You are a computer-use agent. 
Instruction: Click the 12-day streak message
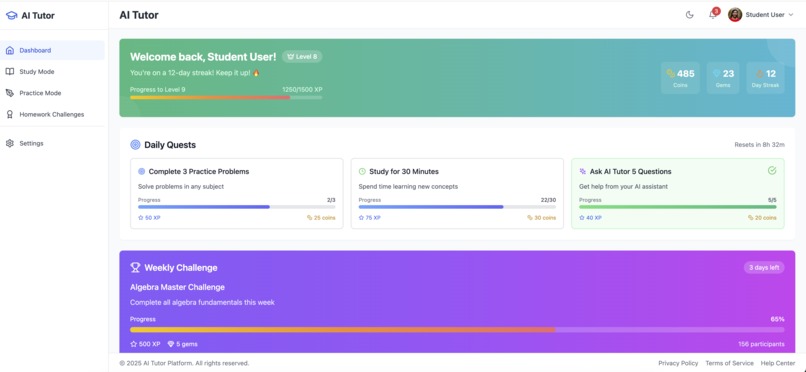(195, 73)
